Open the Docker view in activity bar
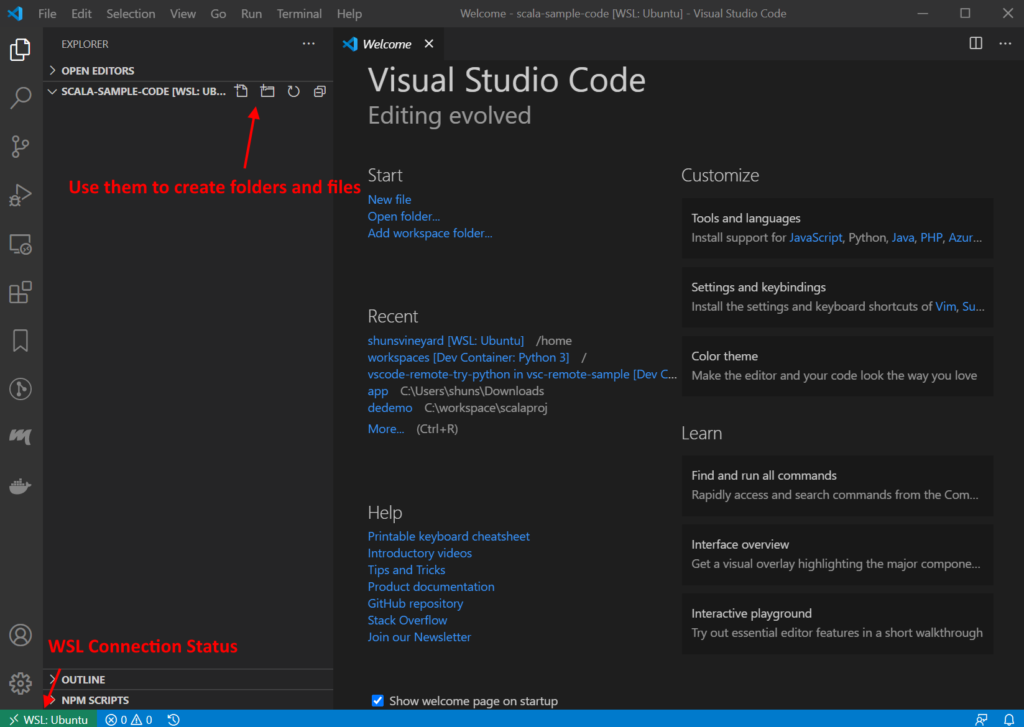Screen dimensions: 1024x727 tap(21, 487)
